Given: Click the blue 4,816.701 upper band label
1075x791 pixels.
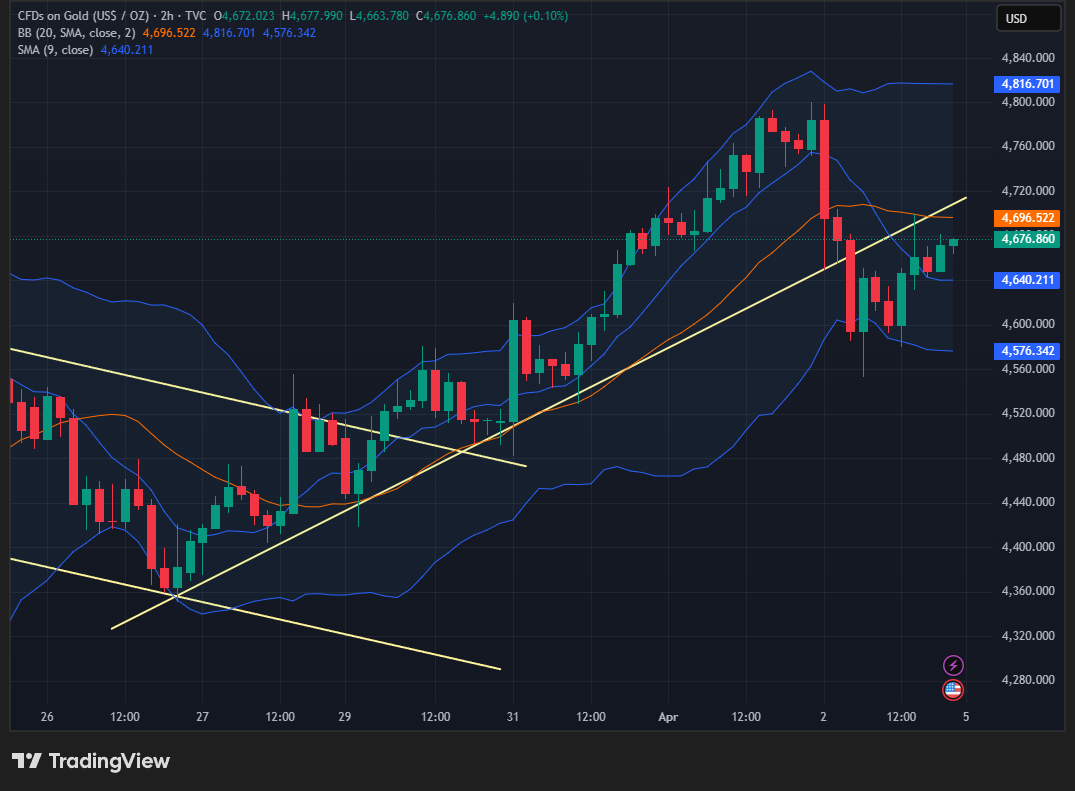Looking at the screenshot, I should pyautogui.click(x=1026, y=84).
